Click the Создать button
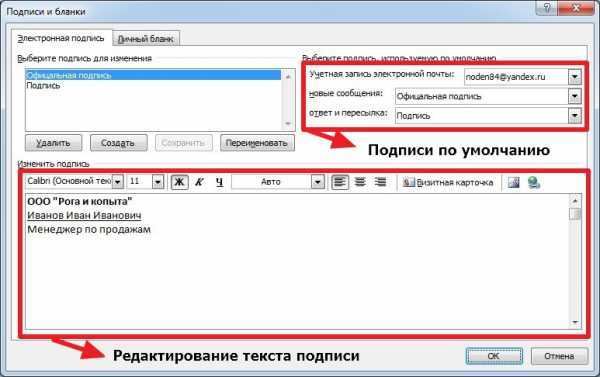Screen dimensions: 600x377 tap(118, 143)
